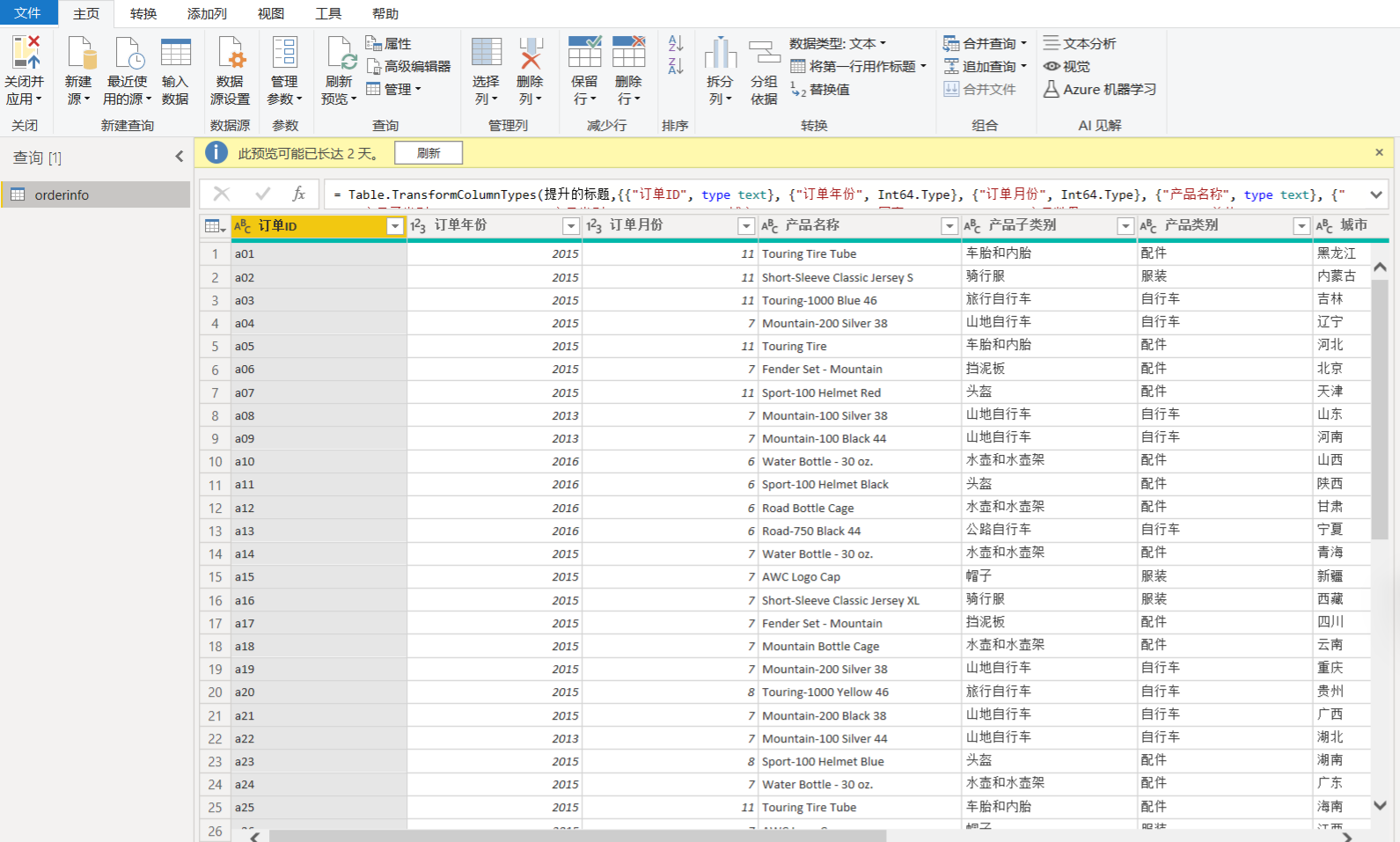Click Azure 机器学习 option
The width and height of the screenshot is (1400, 842).
(x=1100, y=89)
